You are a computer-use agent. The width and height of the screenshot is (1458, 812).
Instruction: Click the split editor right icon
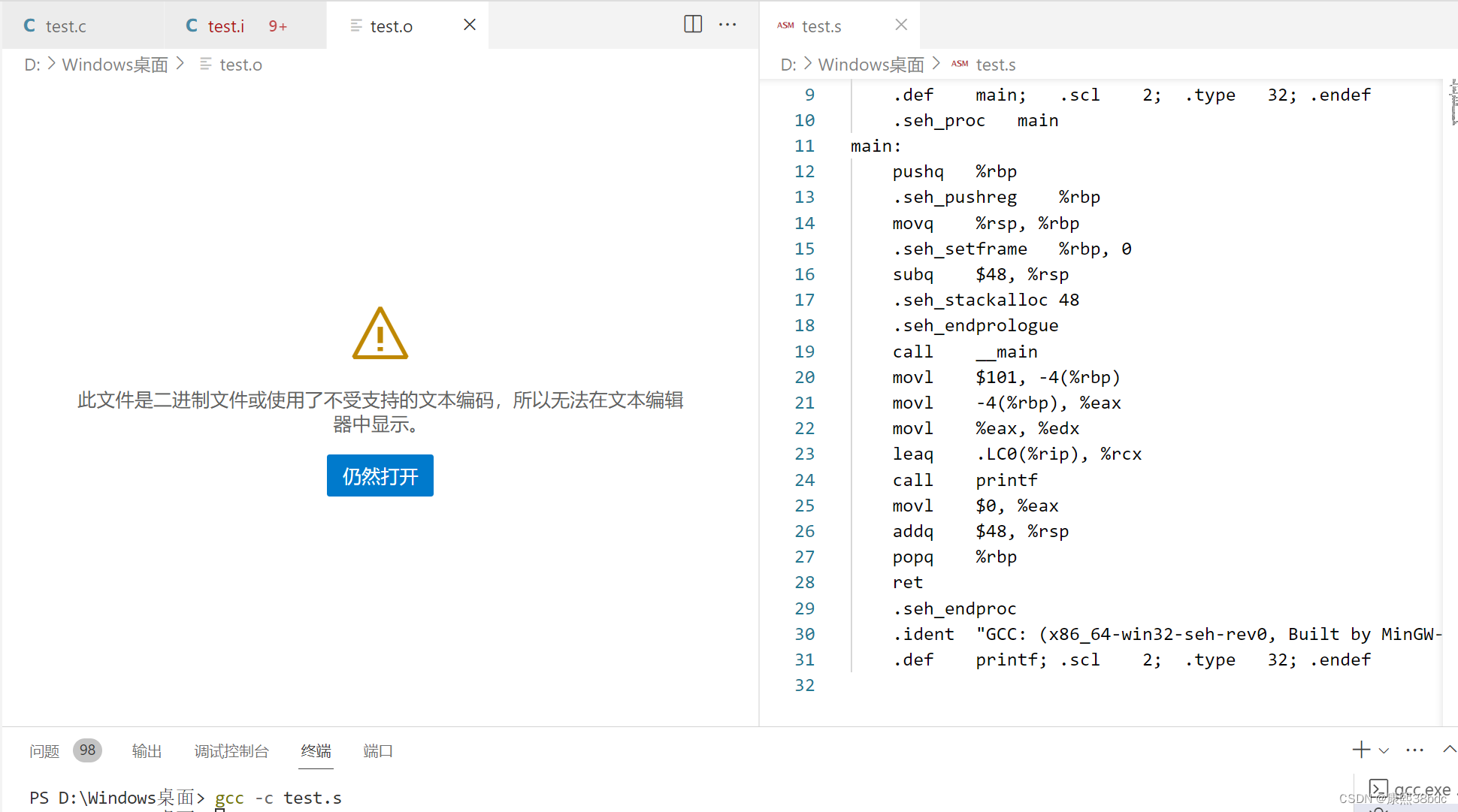[693, 24]
